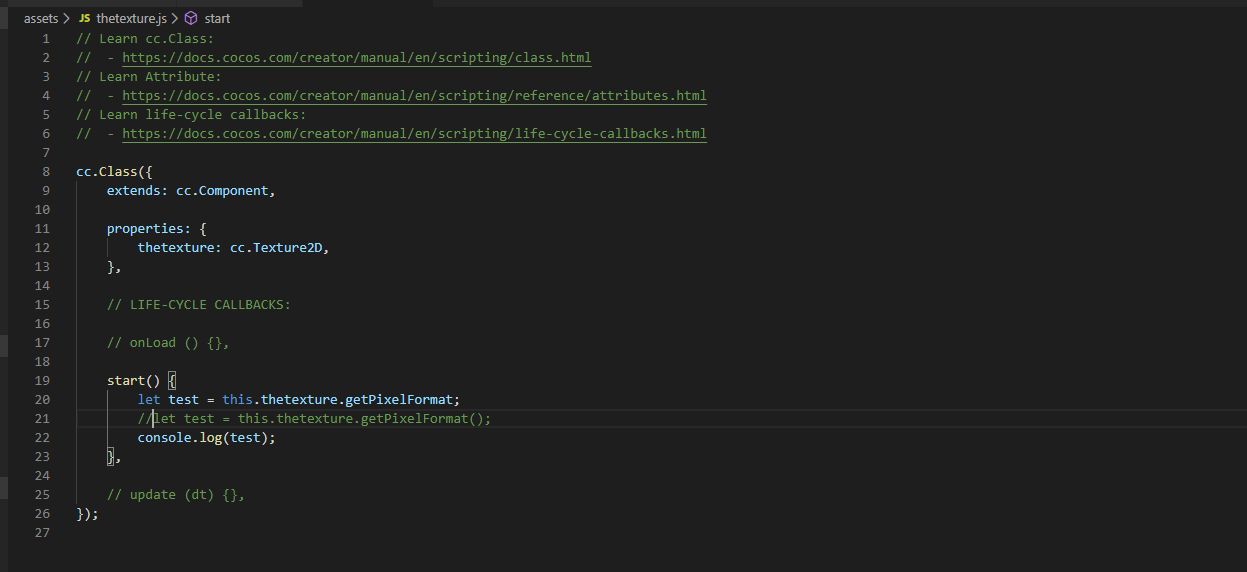Image resolution: width=1247 pixels, height=572 pixels.
Task: Click the chevron after assets breadcrumb
Action: tap(67, 19)
